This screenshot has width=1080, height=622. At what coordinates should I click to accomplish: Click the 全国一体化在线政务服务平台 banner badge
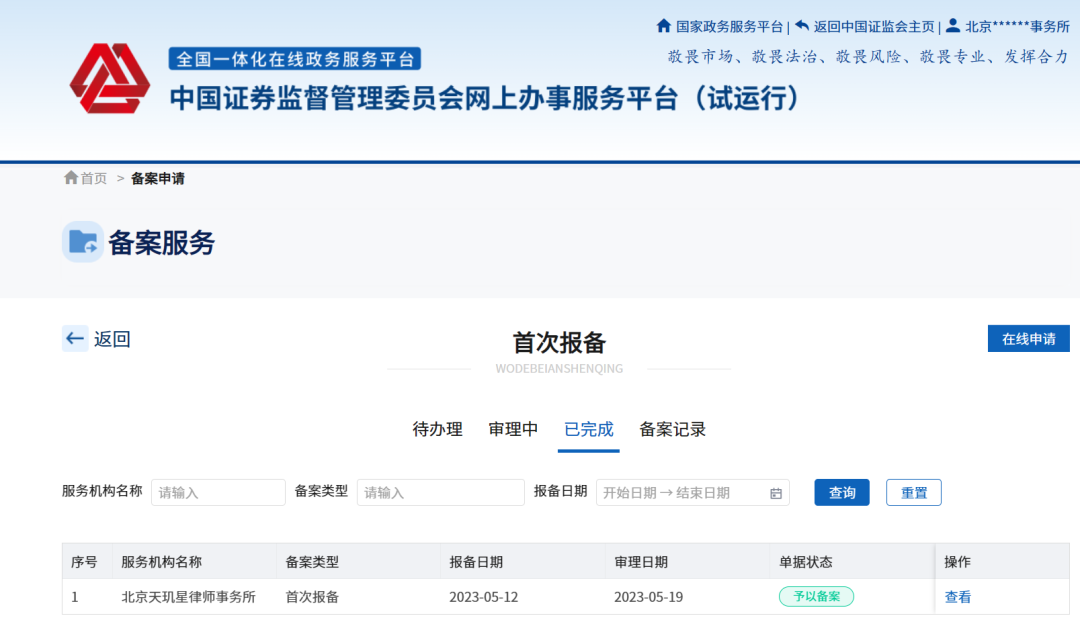coord(295,59)
